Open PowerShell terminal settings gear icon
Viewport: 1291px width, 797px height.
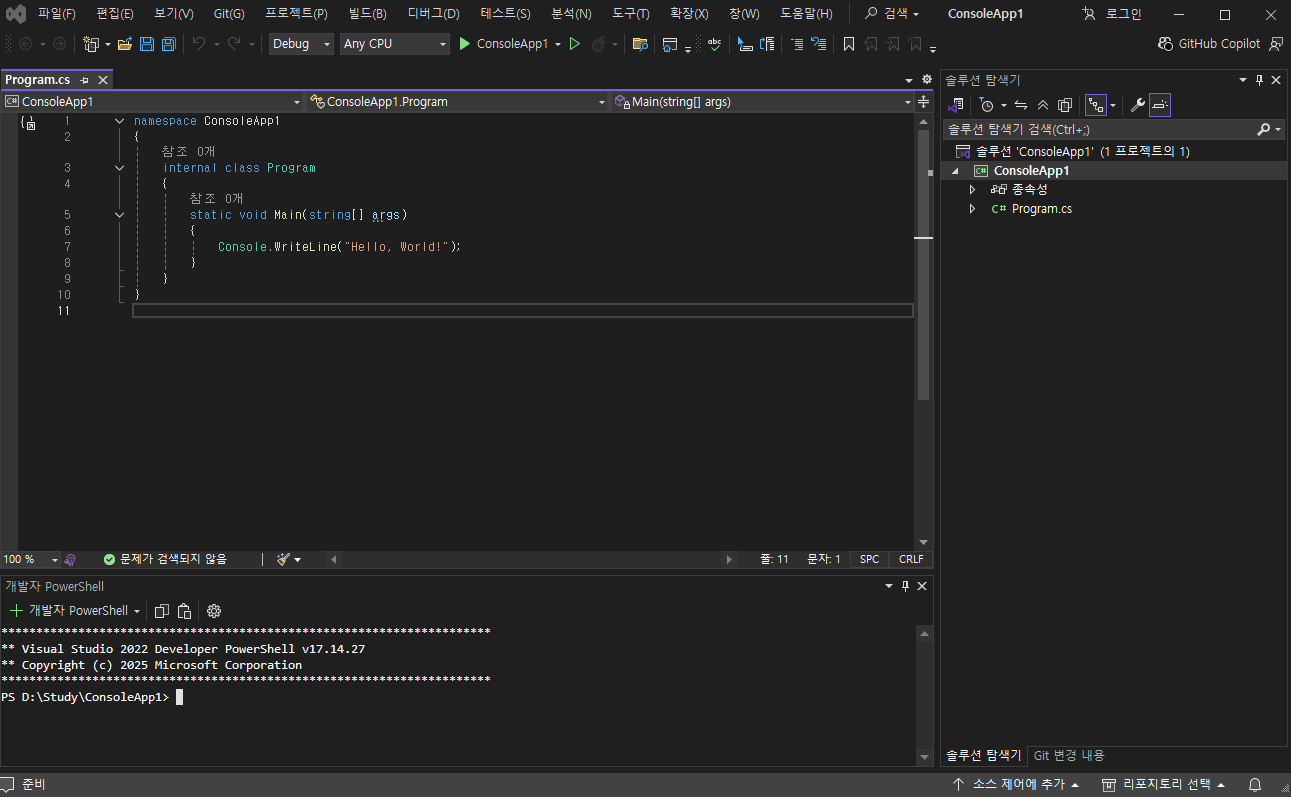click(214, 611)
